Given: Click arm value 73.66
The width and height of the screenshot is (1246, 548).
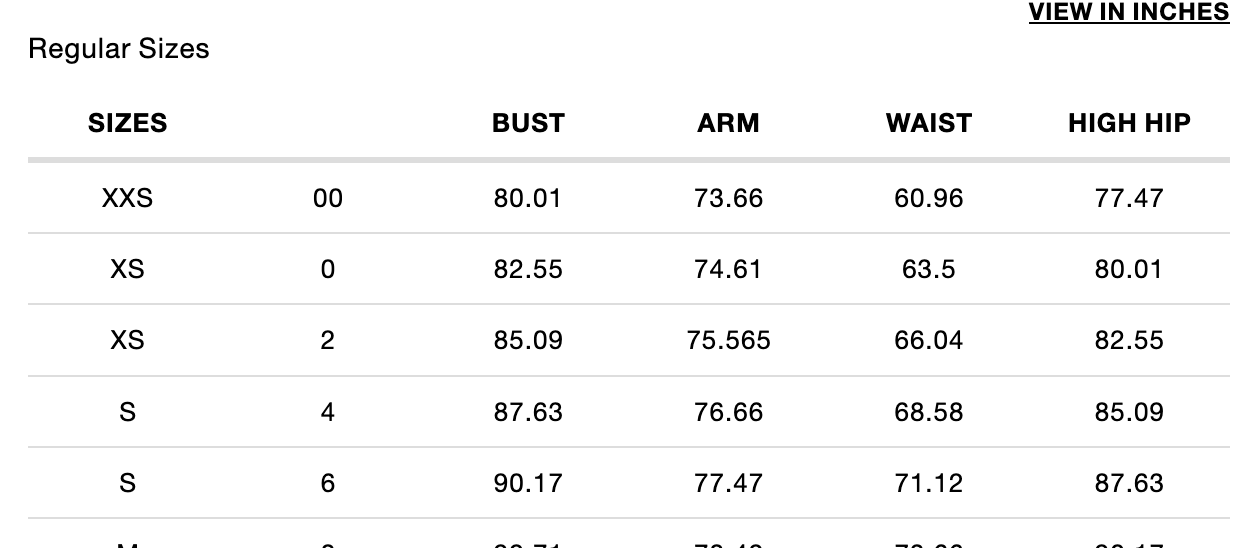Looking at the screenshot, I should coord(728,198).
